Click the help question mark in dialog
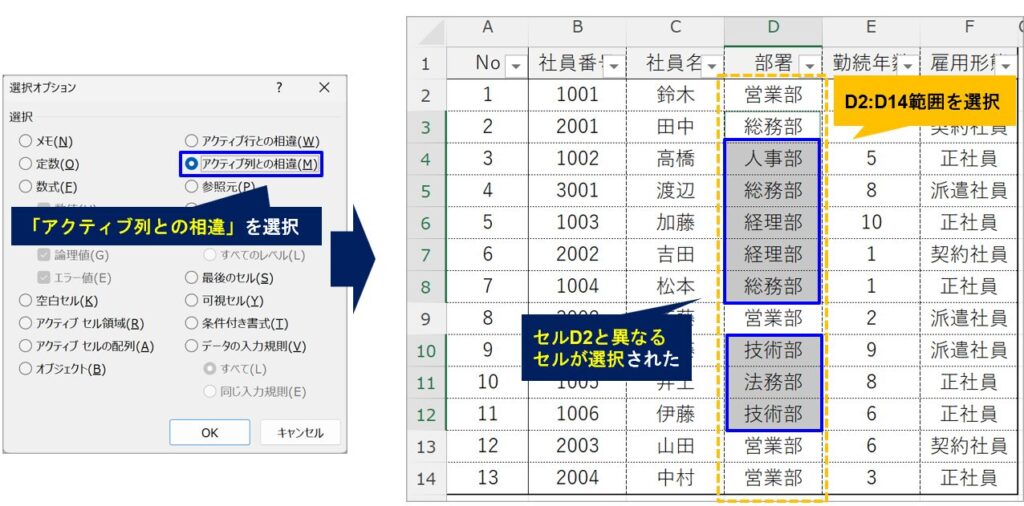This screenshot has width=1024, height=506. (279, 88)
